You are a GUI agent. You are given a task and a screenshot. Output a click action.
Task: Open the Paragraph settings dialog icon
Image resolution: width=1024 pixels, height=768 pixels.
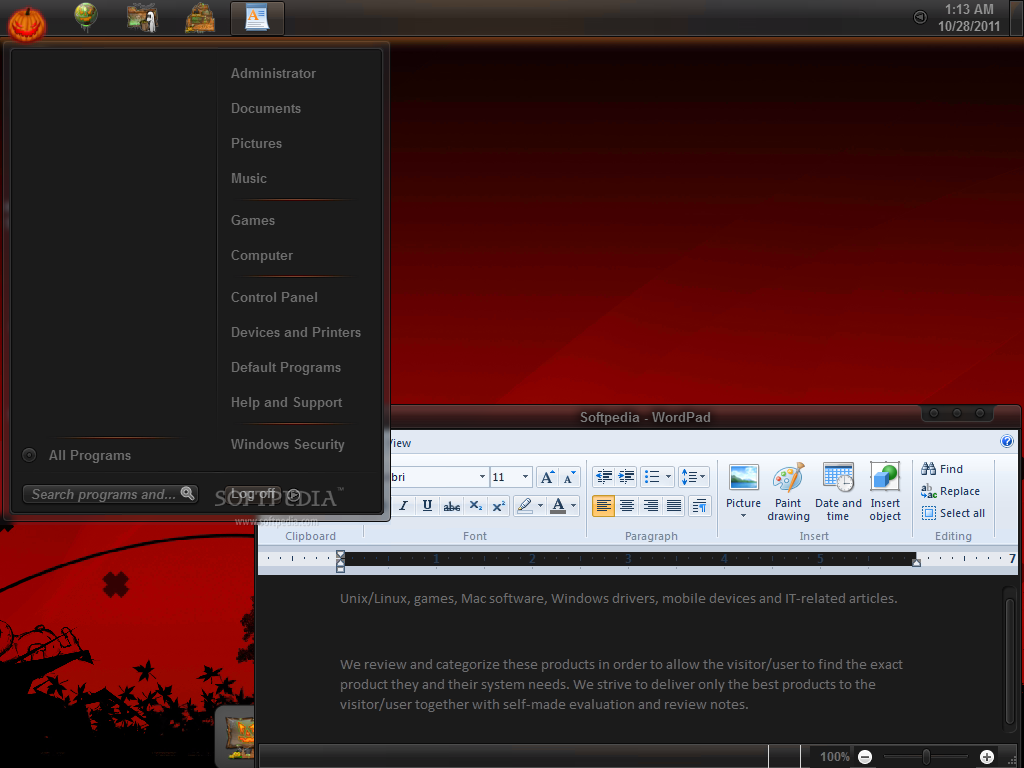coord(699,505)
